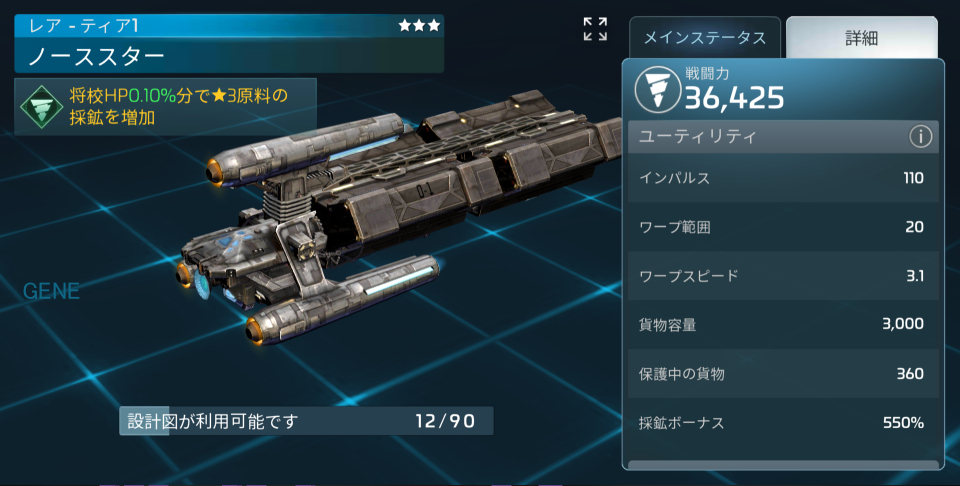Select the 採鉱ボーナス stat row
Screen dimensions: 960x486
[783, 422]
